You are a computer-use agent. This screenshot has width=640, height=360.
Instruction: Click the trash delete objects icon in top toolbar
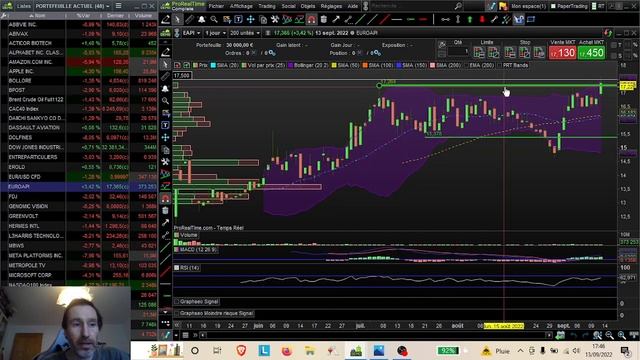click(x=324, y=19)
